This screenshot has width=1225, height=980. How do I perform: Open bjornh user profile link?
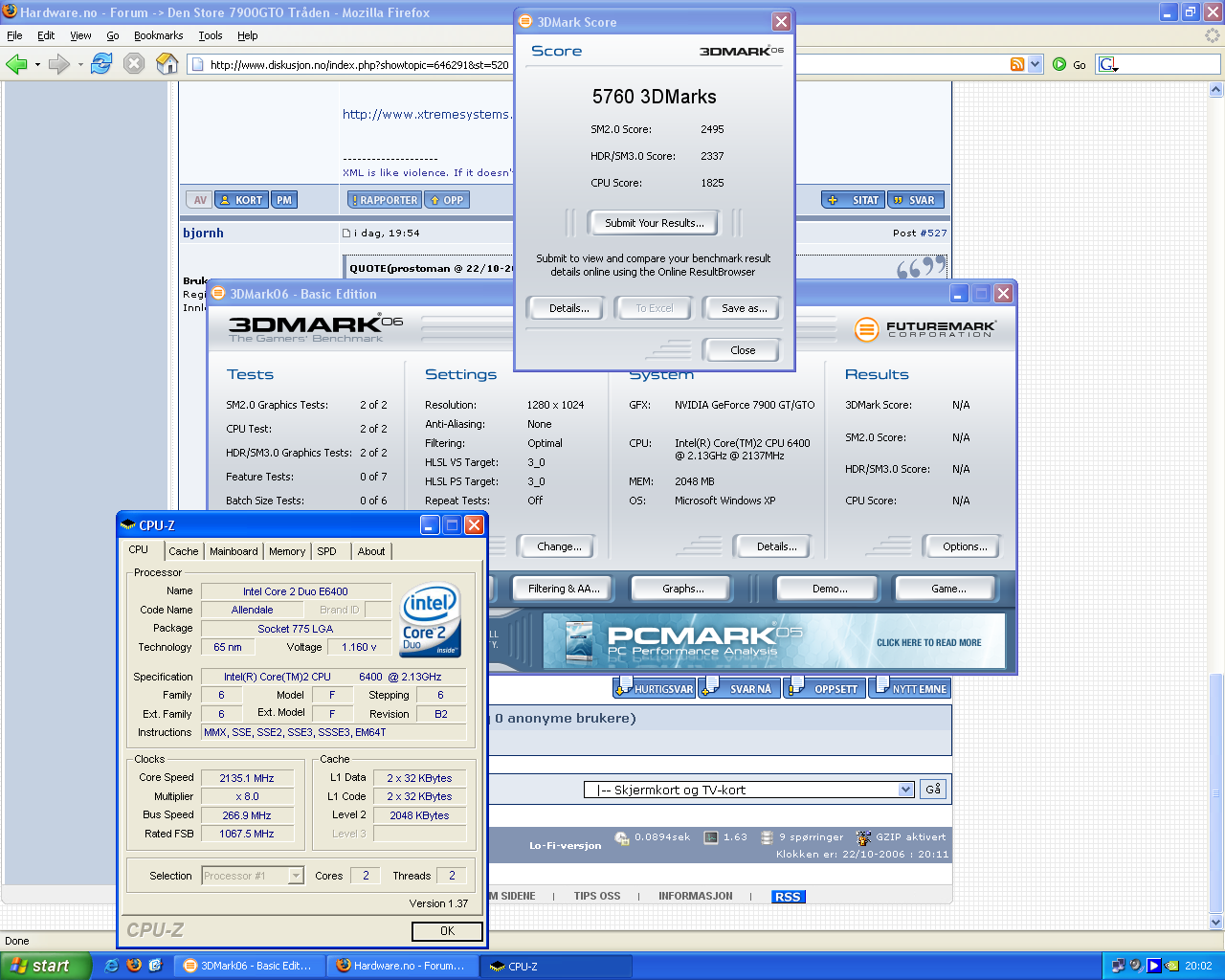click(203, 233)
